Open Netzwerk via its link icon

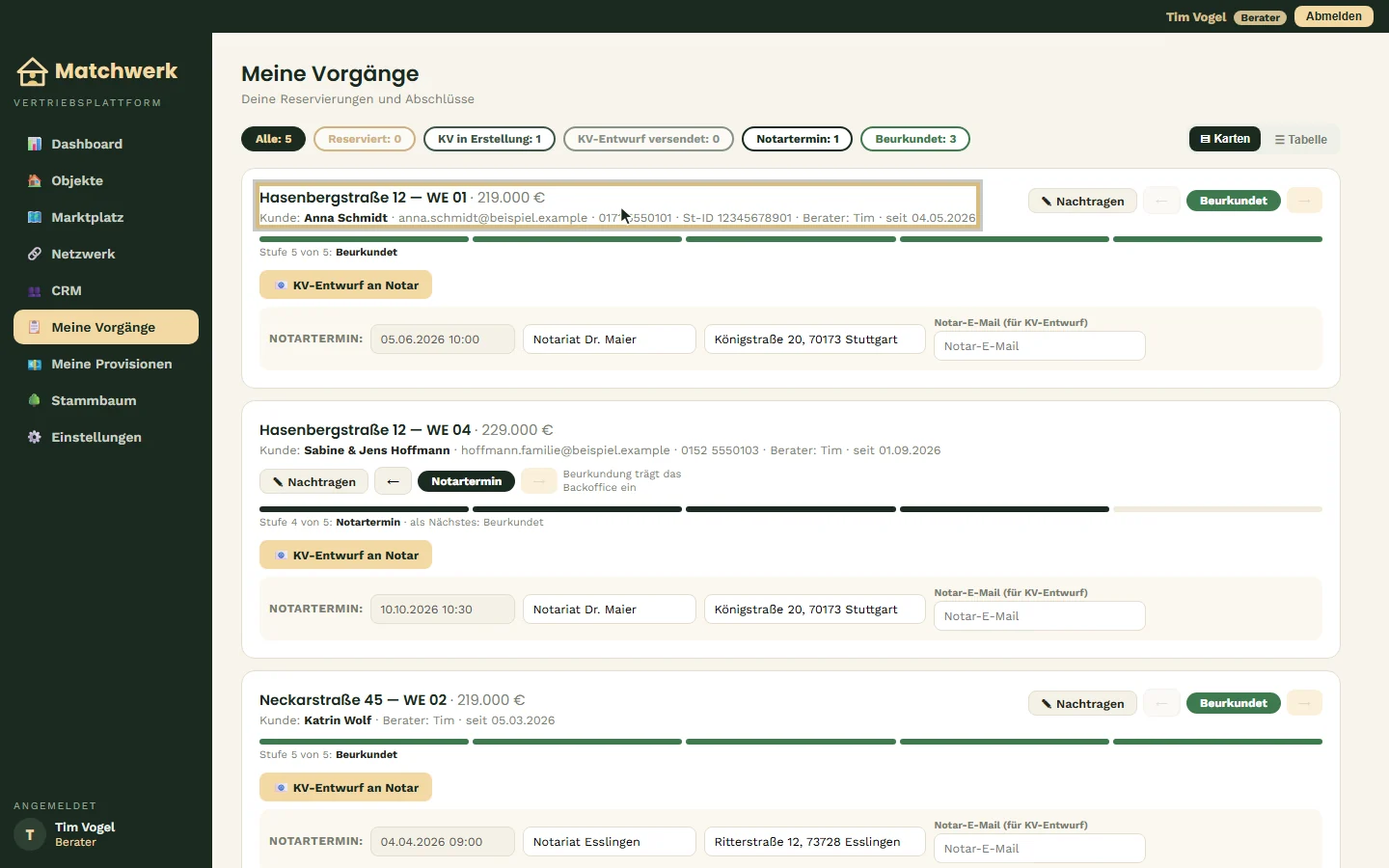tap(35, 254)
